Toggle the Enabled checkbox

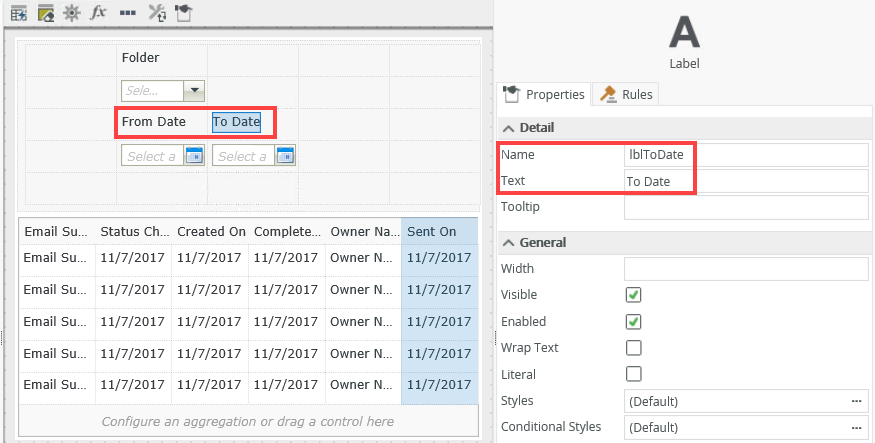(633, 322)
